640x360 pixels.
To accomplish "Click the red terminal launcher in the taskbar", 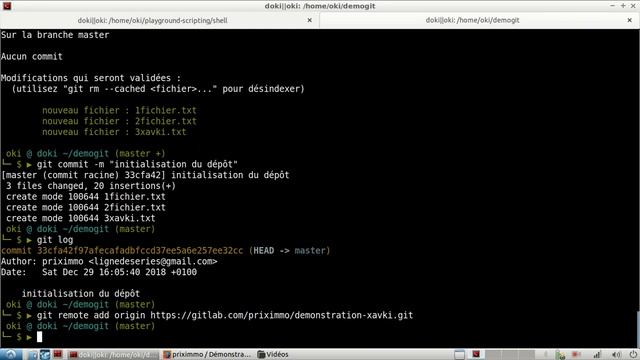I will pyautogui.click(x=58, y=354).
